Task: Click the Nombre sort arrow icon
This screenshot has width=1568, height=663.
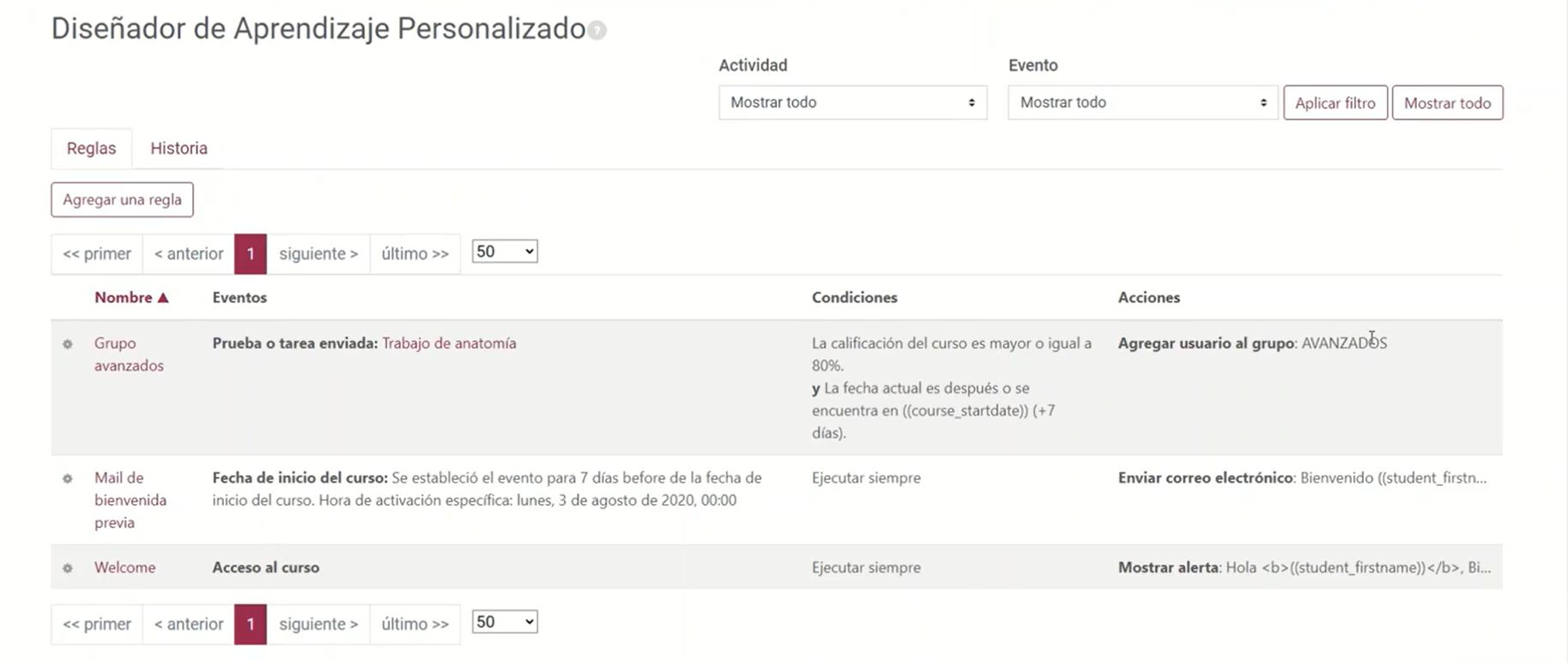Action: coord(163,298)
